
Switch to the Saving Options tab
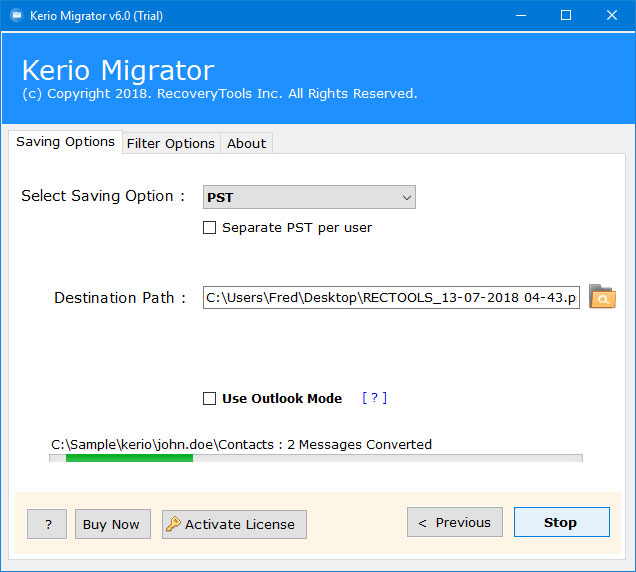point(65,142)
